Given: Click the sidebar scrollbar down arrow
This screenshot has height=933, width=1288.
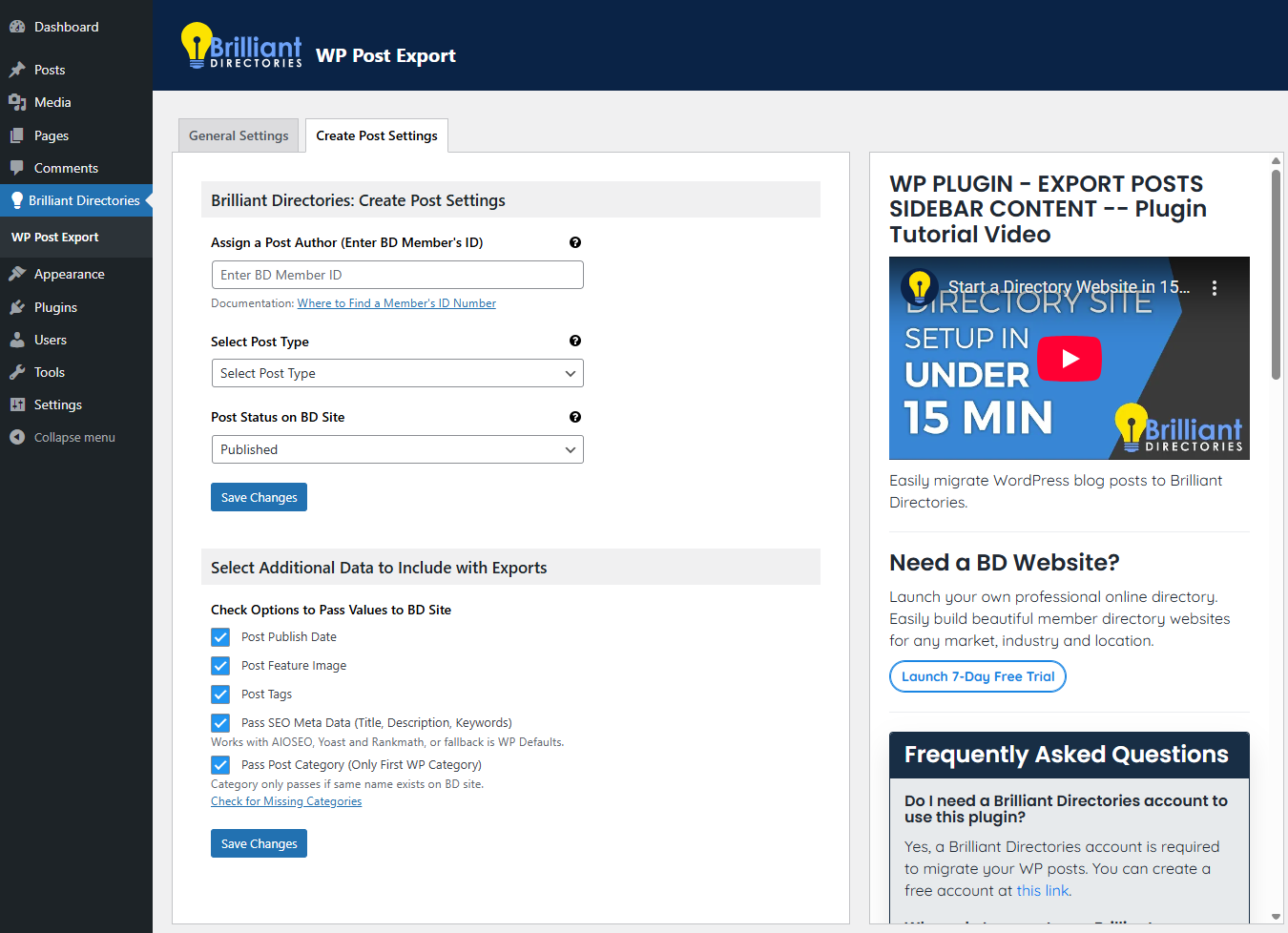Looking at the screenshot, I should click(x=1277, y=917).
